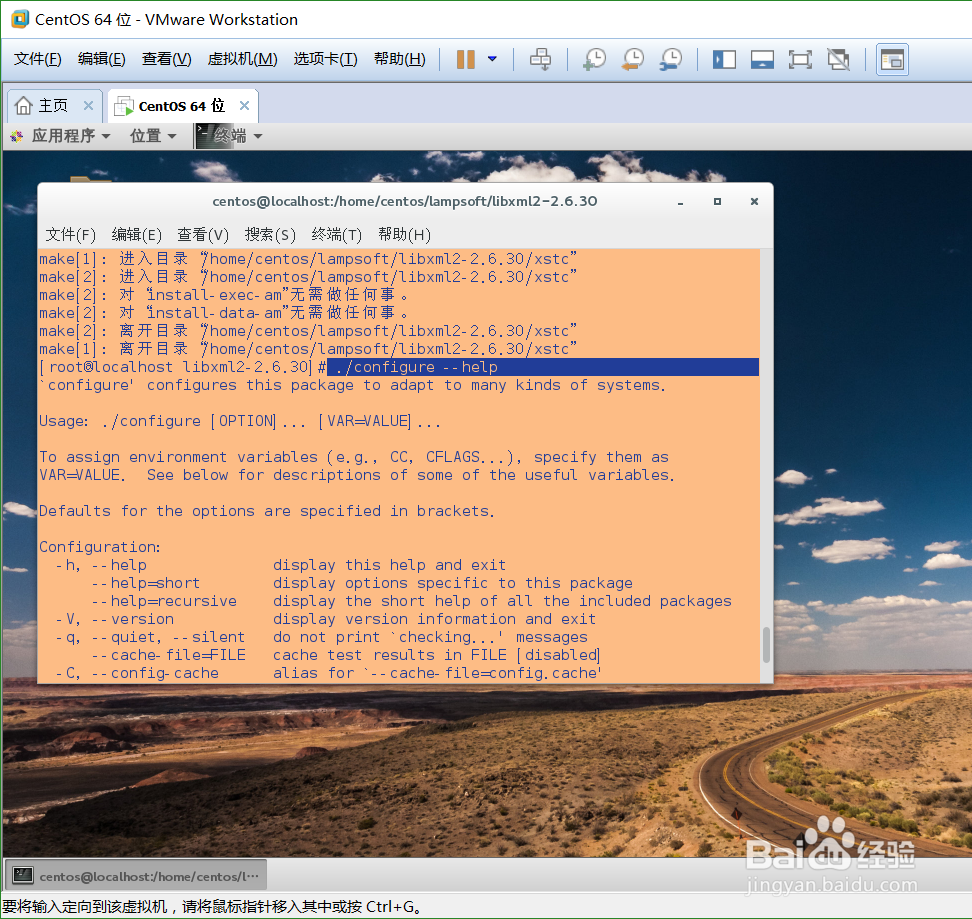Click the 'To assign environment variables' line
Viewport: 972px width, 919px height.
point(354,457)
